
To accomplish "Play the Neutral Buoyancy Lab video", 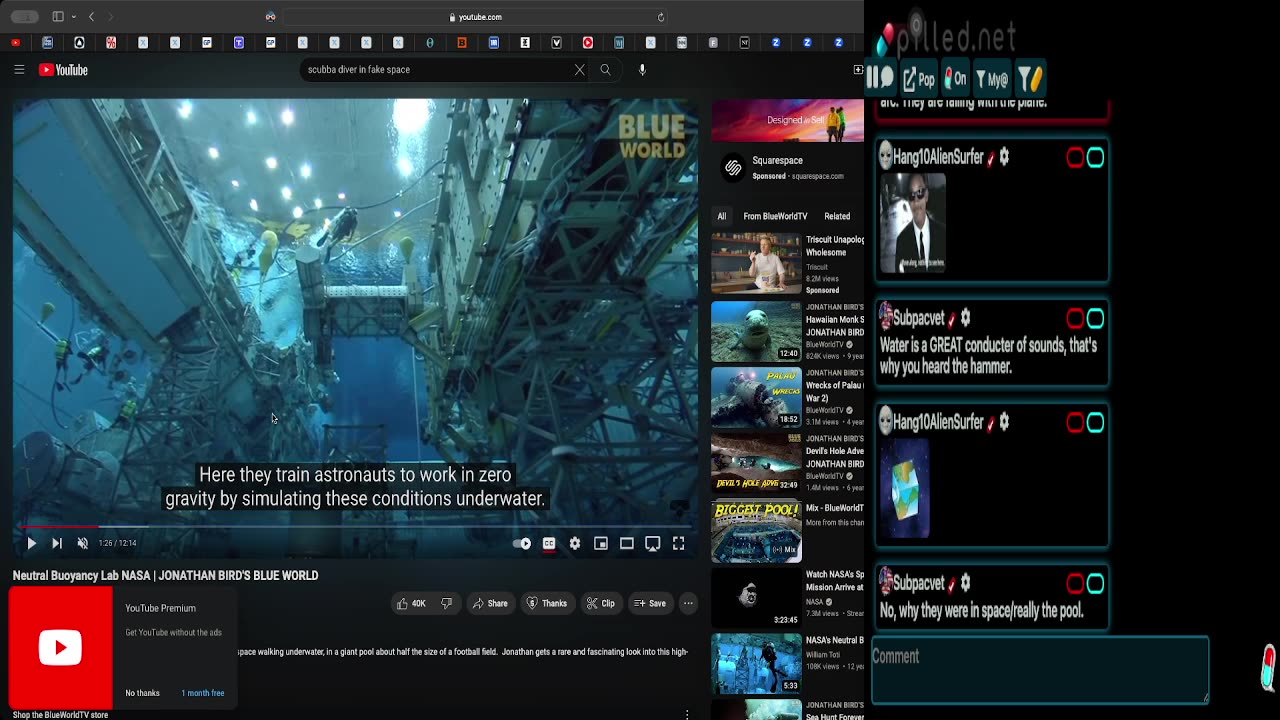I will click(31, 543).
